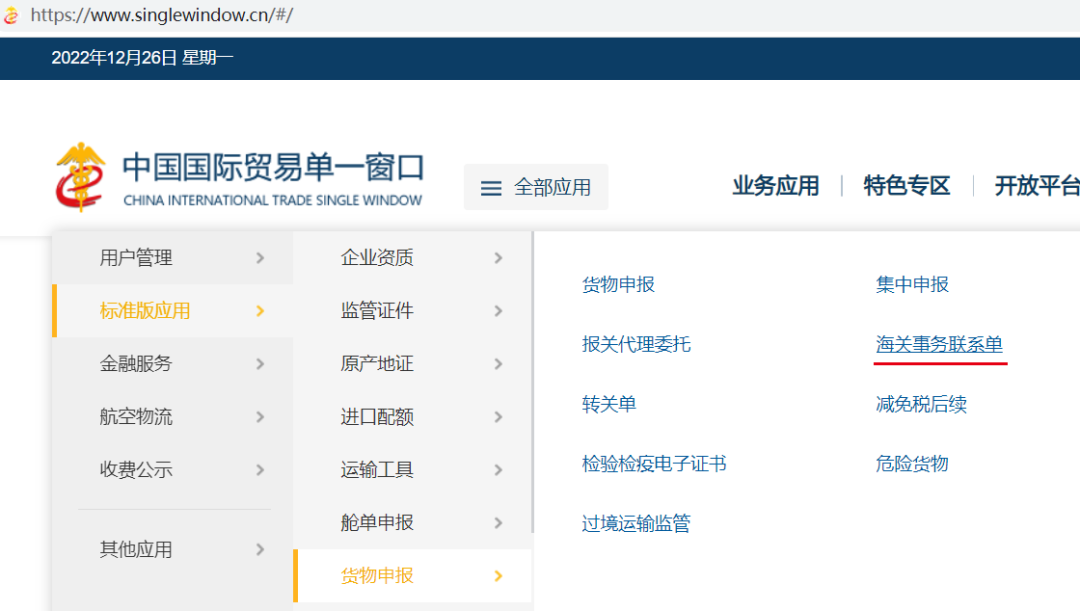Click the hamburger icon beside 全部应用
1080x611 pixels.
(490, 187)
